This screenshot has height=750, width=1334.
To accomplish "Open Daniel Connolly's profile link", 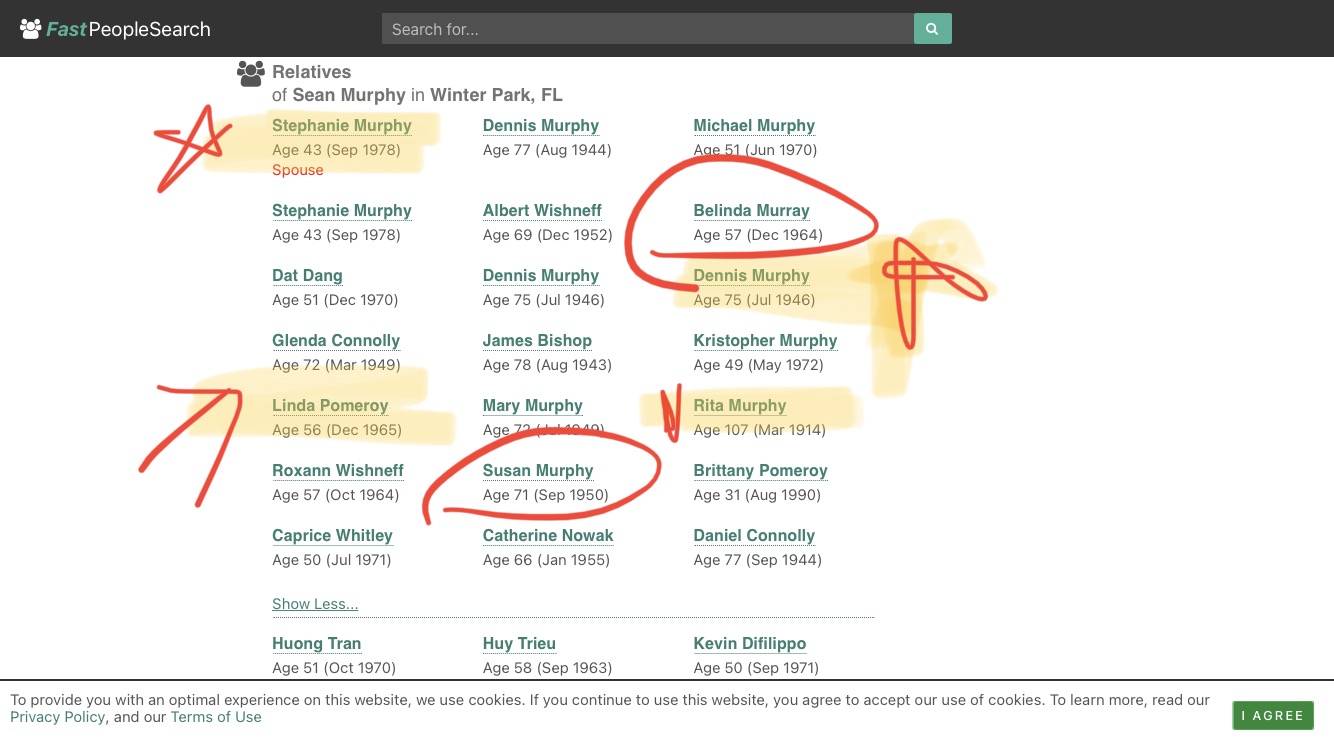I will point(754,536).
